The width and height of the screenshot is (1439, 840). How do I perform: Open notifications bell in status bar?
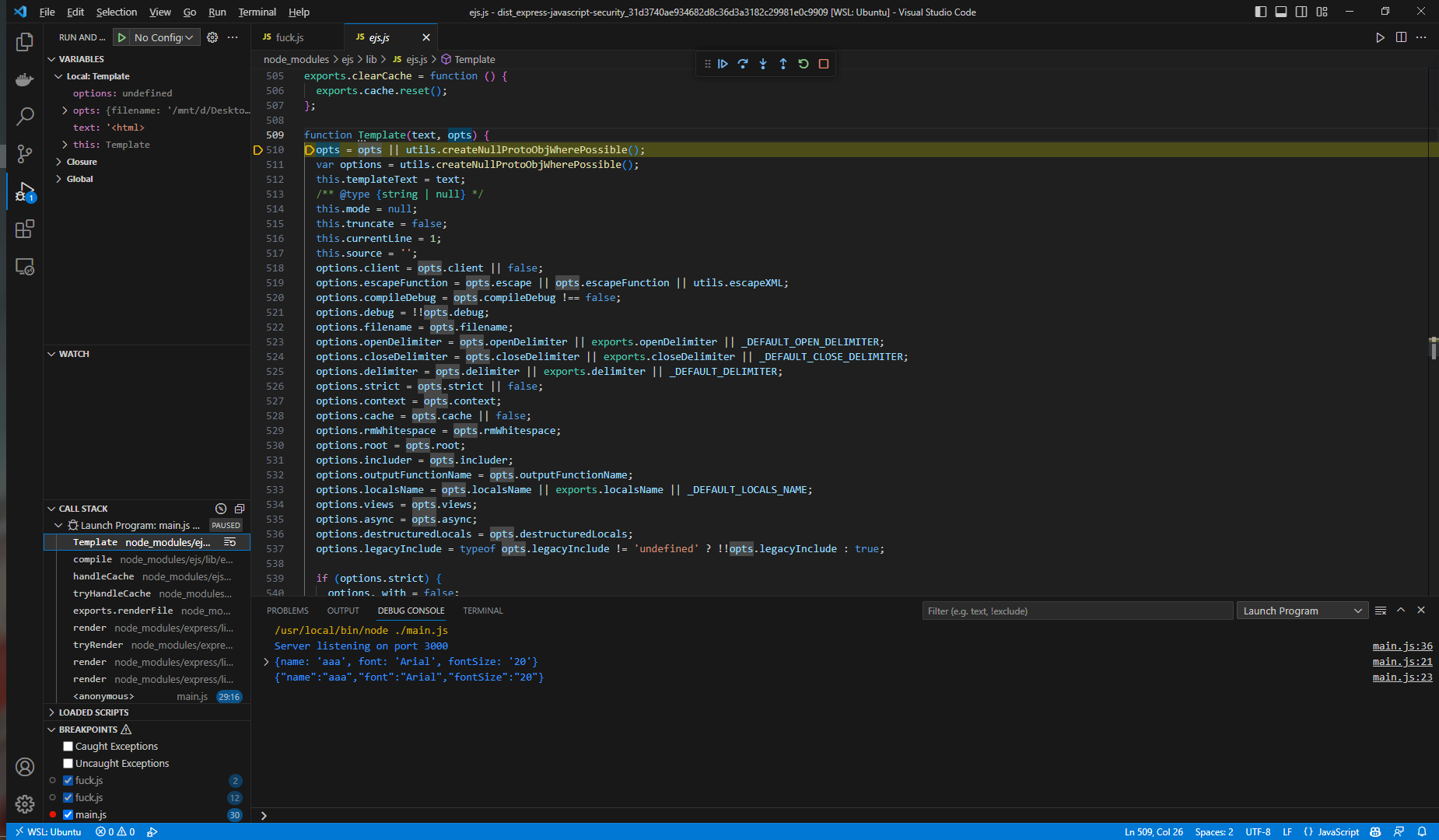1422,831
